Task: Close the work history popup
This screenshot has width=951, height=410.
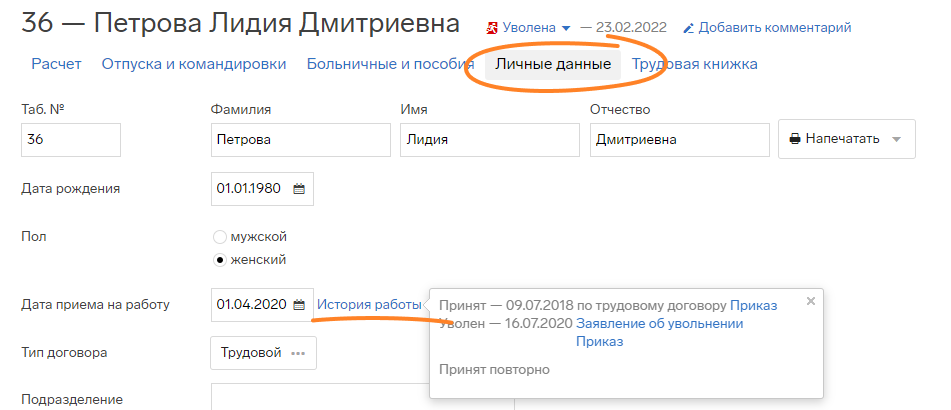Action: pos(811,301)
